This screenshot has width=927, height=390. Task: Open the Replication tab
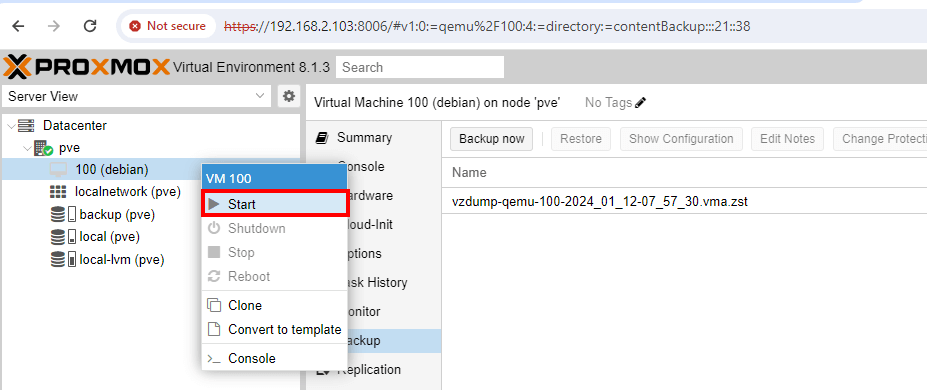tap(374, 369)
